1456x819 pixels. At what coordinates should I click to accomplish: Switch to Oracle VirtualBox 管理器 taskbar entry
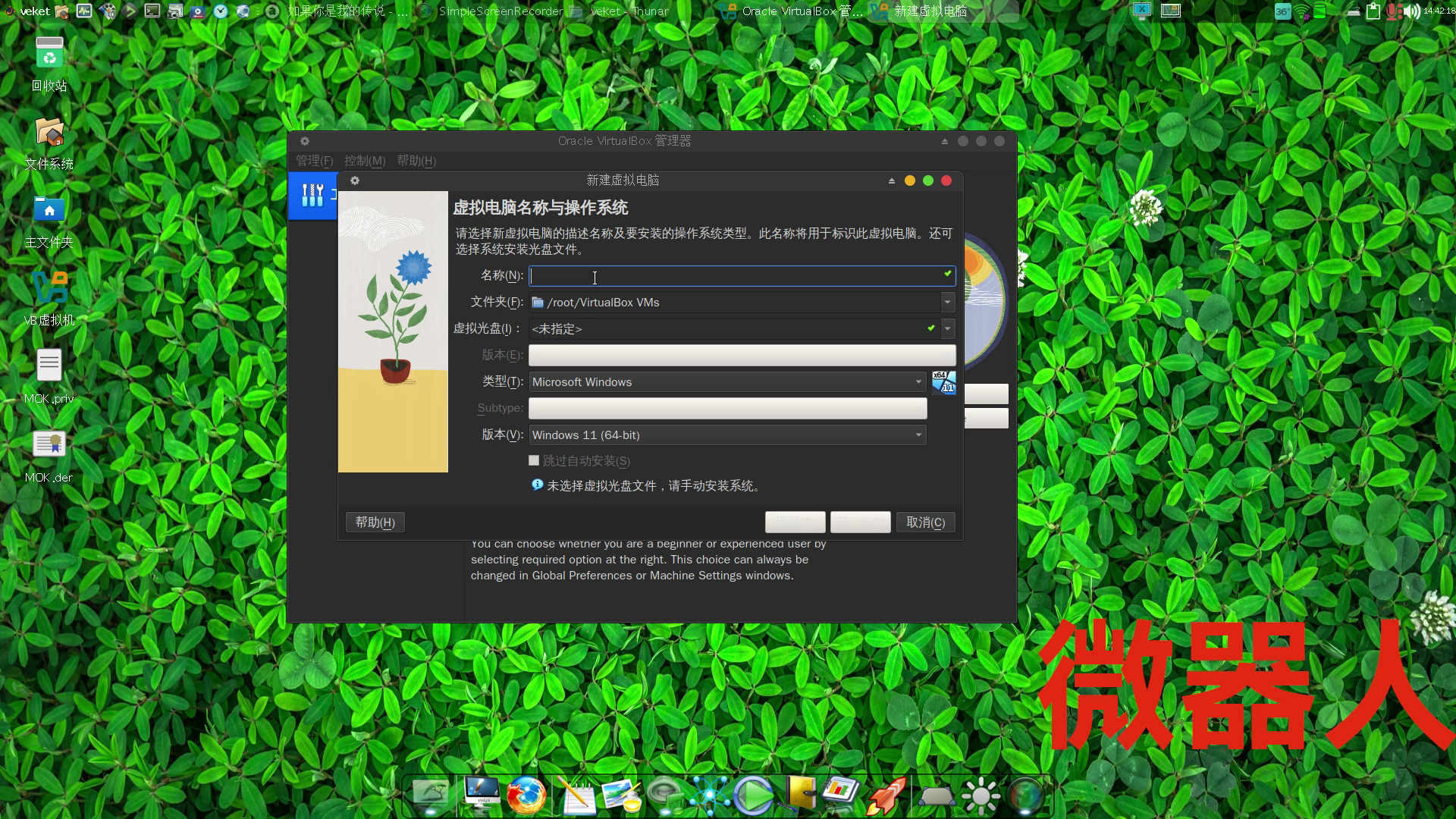pos(792,11)
